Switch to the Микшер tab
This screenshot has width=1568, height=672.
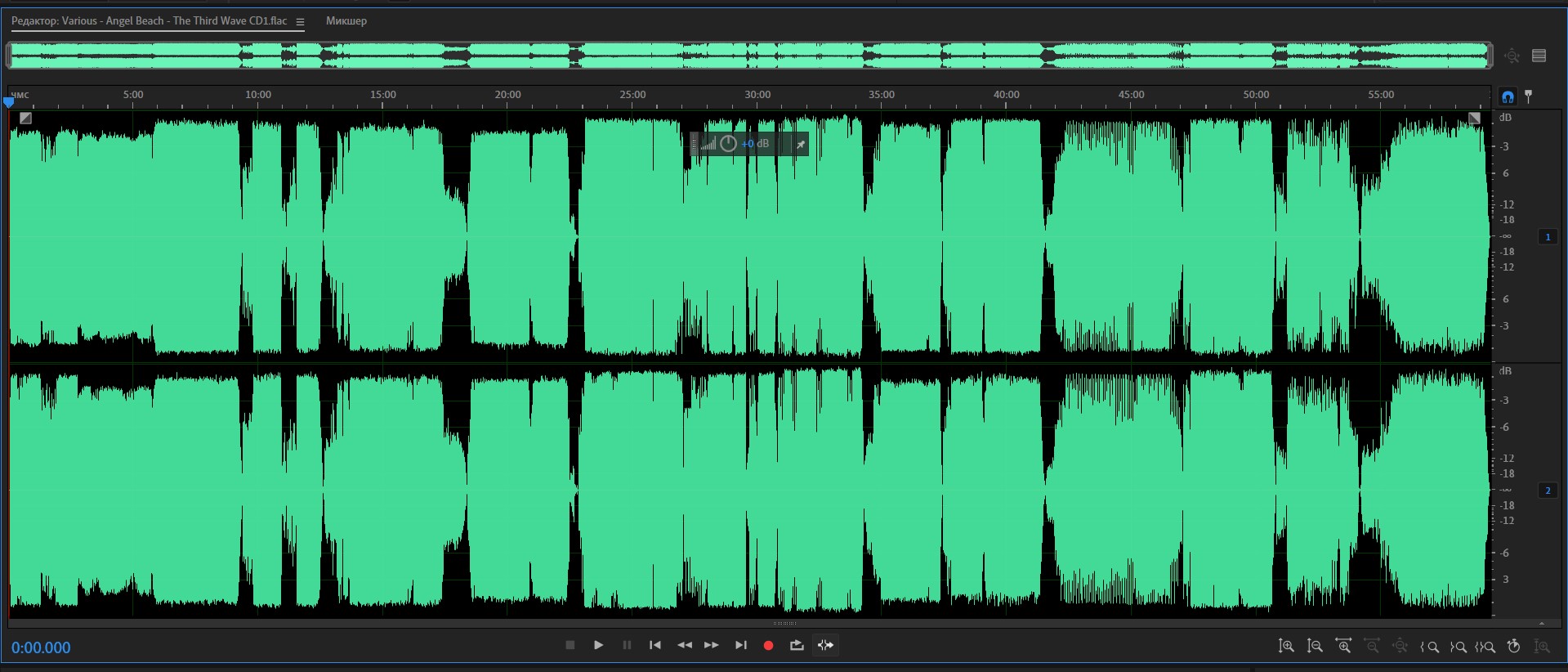point(346,21)
